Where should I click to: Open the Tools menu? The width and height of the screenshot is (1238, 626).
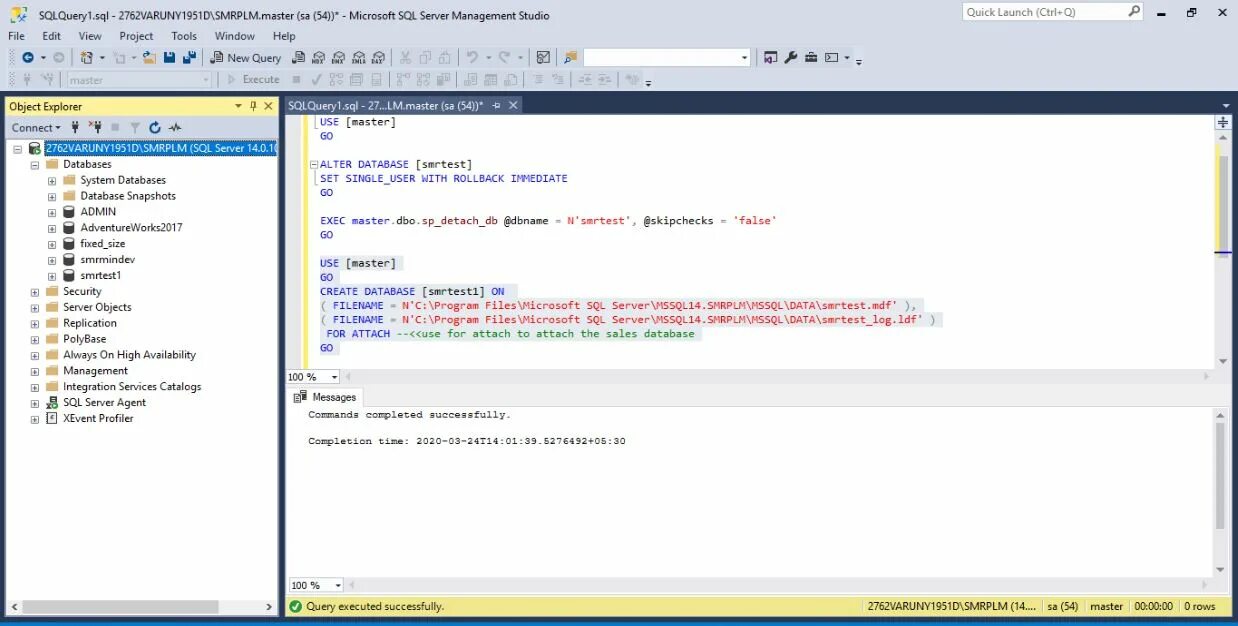(x=184, y=36)
